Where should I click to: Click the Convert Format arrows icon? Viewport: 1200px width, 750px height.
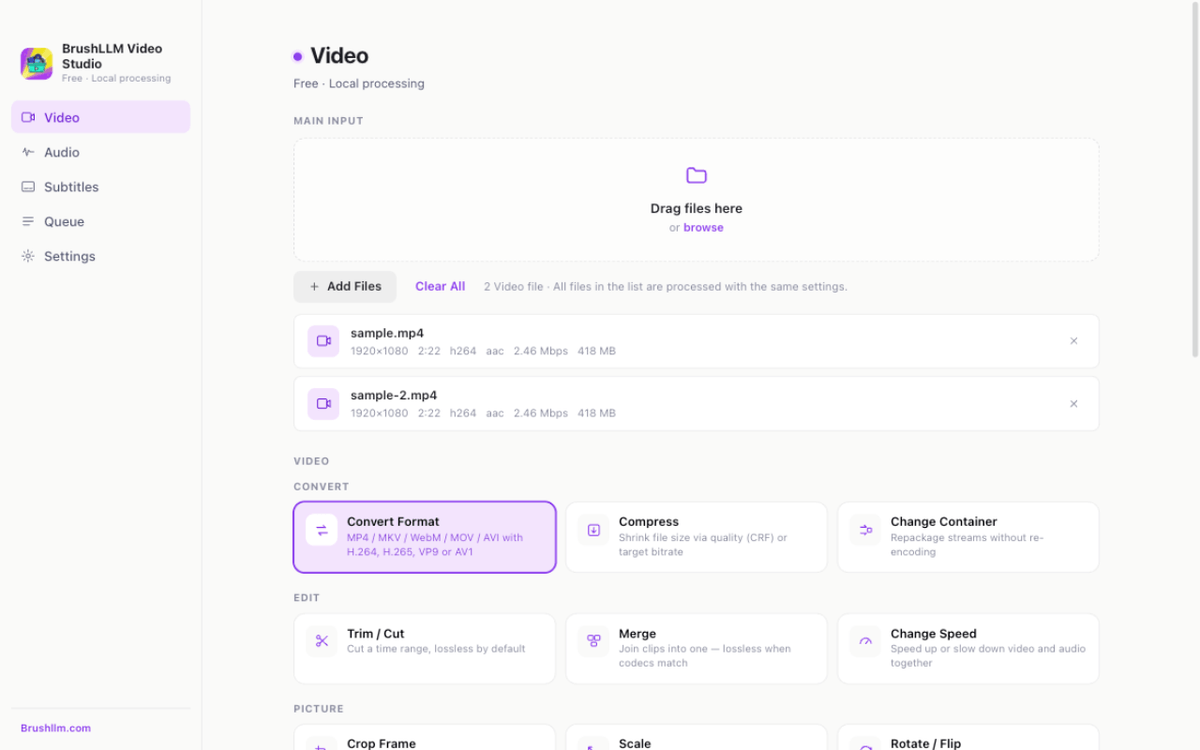pos(322,530)
